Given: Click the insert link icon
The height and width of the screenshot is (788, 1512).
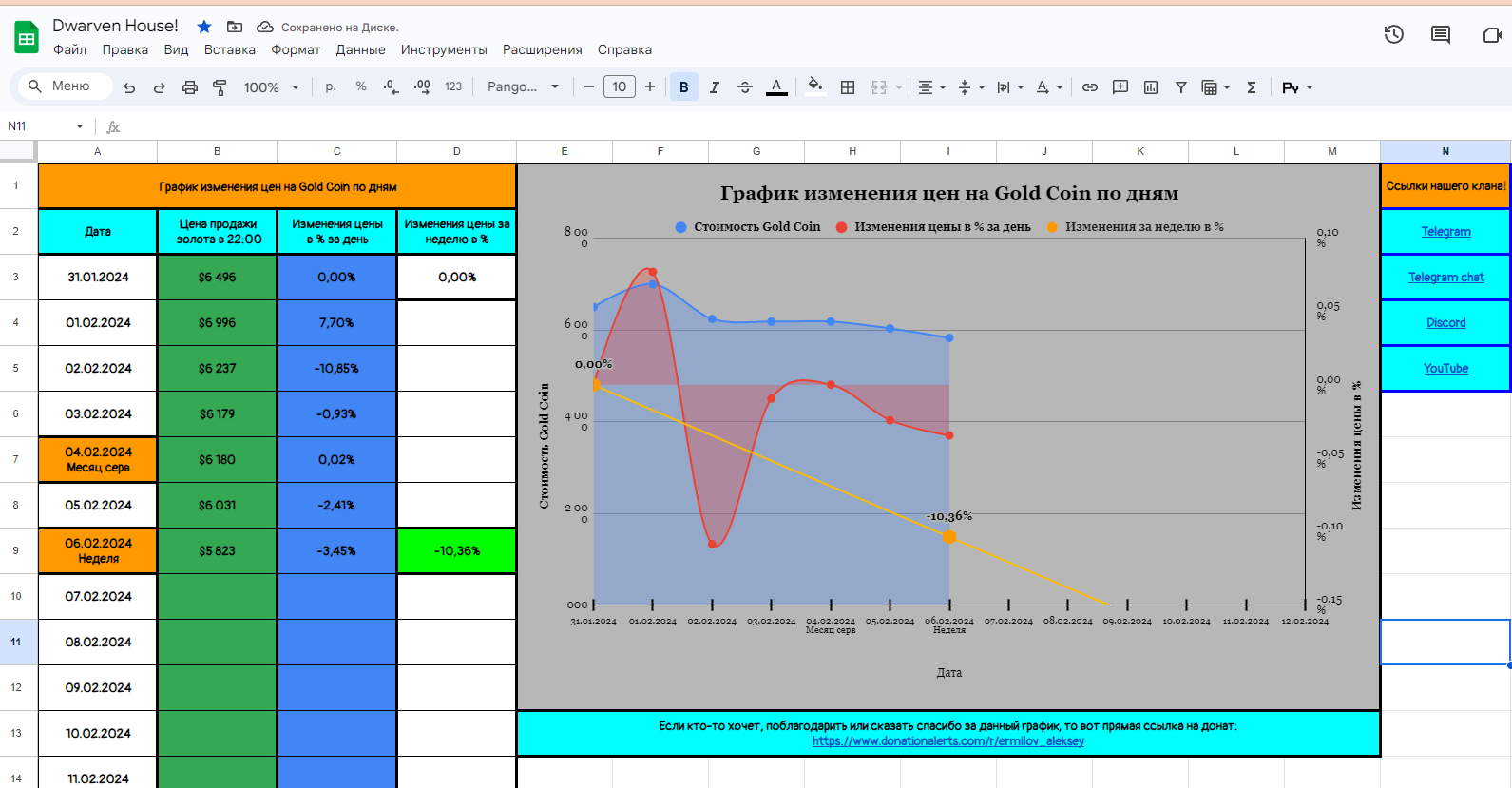Looking at the screenshot, I should (x=1090, y=87).
